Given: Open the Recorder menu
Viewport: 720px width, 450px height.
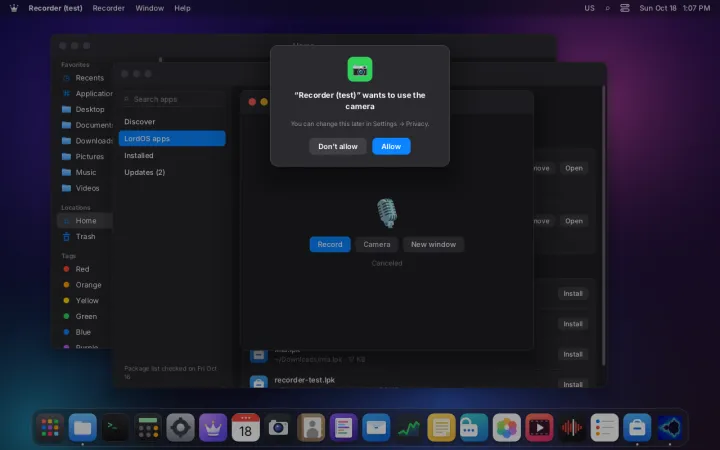Looking at the screenshot, I should (x=108, y=8).
